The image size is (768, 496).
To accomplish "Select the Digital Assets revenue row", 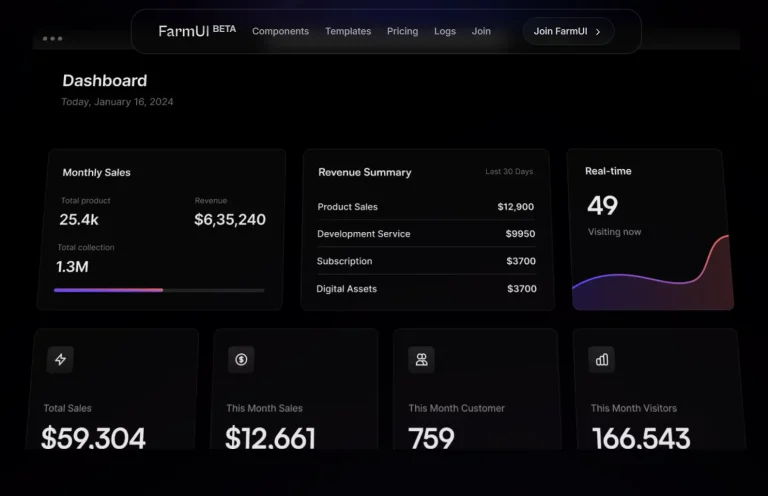I will (426, 289).
